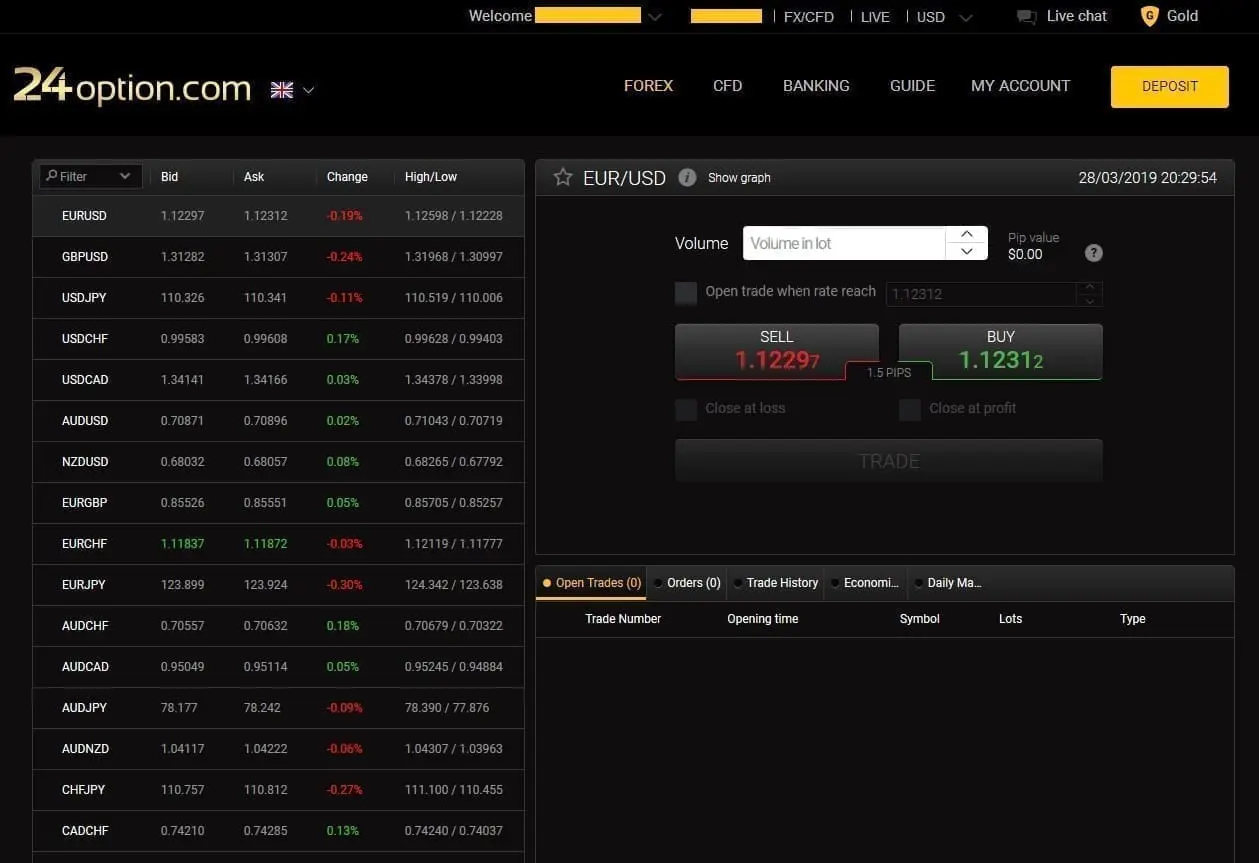Click the rate reach 1.12312 input field
The width and height of the screenshot is (1259, 863).
pyautogui.click(x=981, y=294)
